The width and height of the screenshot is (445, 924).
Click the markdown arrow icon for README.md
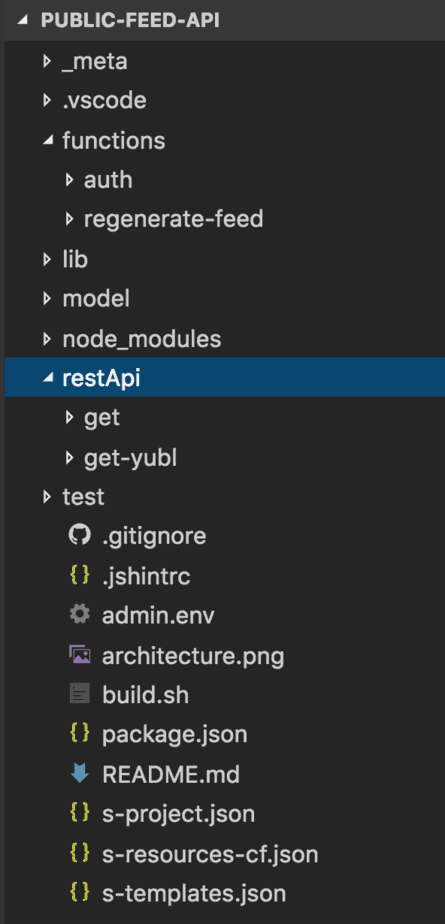point(80,774)
